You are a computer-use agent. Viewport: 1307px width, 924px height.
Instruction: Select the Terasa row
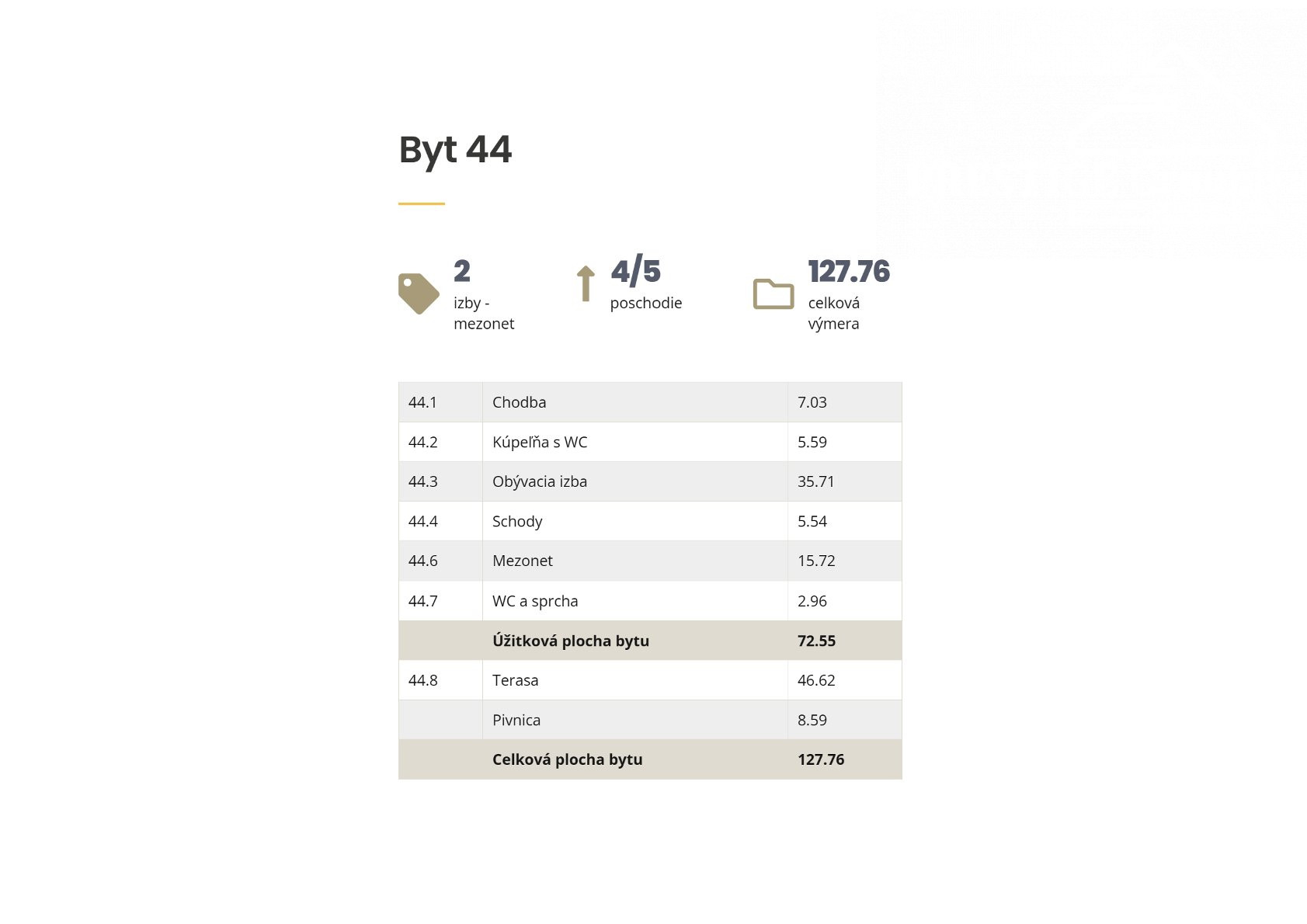tap(650, 680)
